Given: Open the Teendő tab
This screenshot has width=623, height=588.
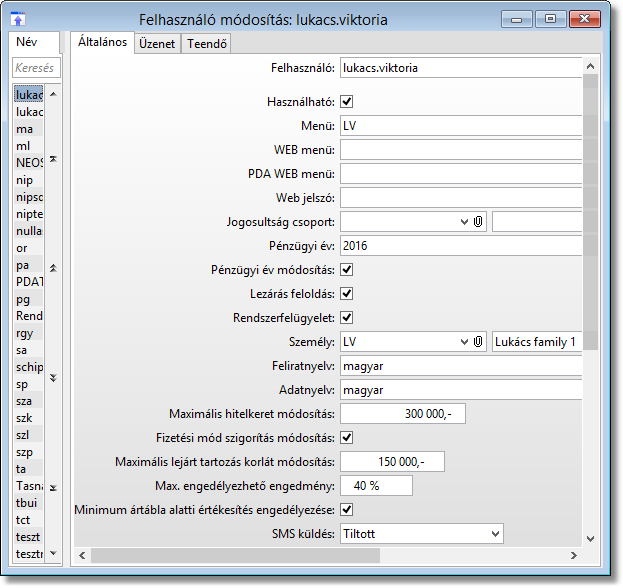Looking at the screenshot, I should coord(207,43).
